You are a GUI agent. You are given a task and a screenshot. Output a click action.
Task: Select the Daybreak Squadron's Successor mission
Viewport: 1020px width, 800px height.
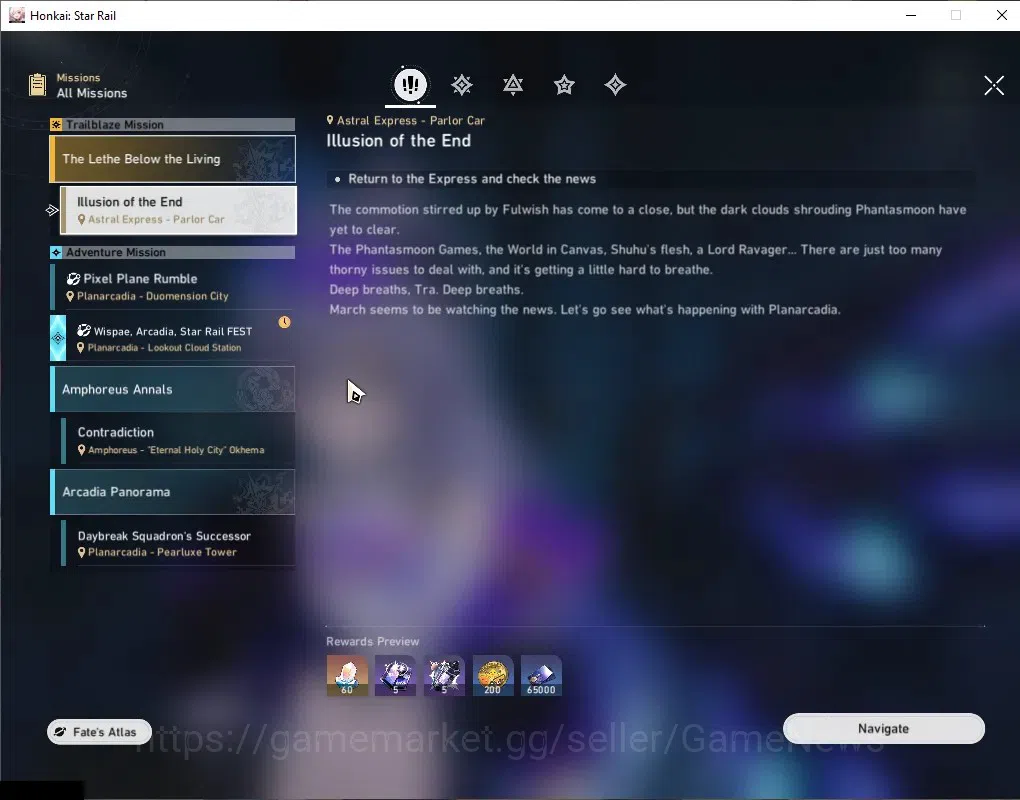pyautogui.click(x=178, y=543)
